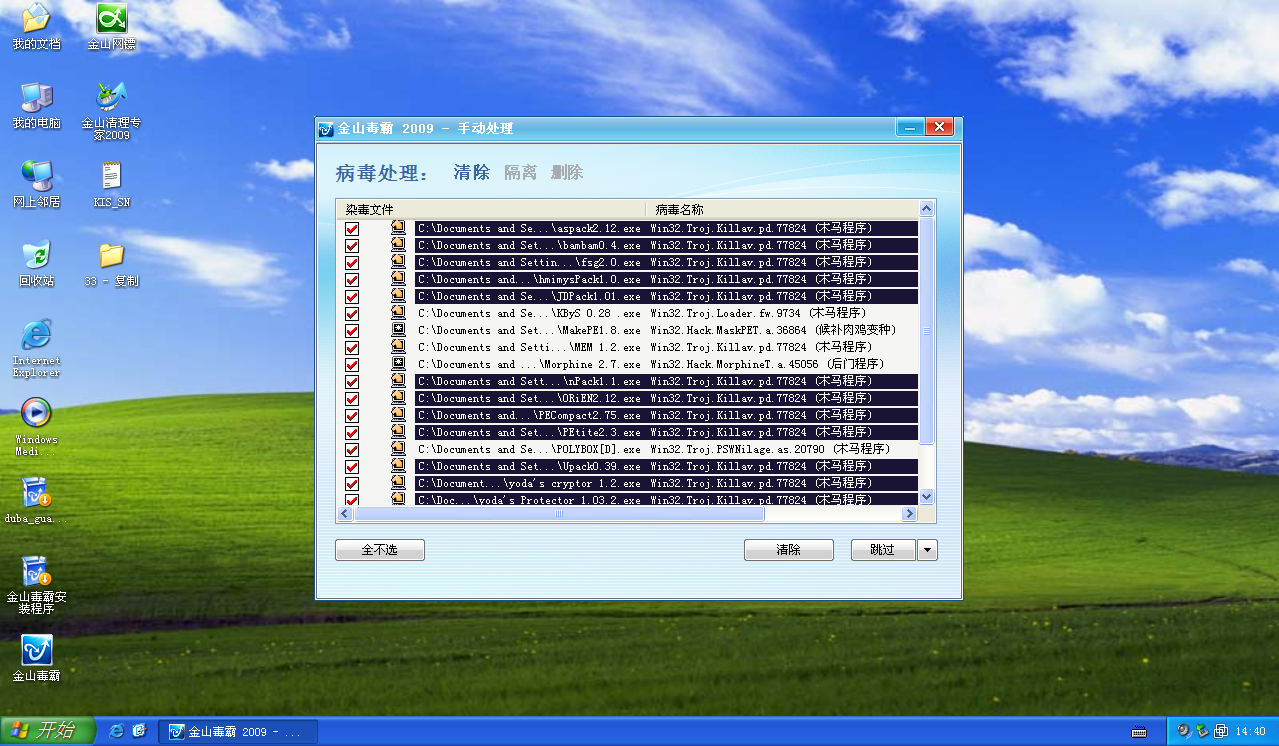Open the 我的文档 desktop icon
The width and height of the screenshot is (1279, 746).
click(x=36, y=27)
